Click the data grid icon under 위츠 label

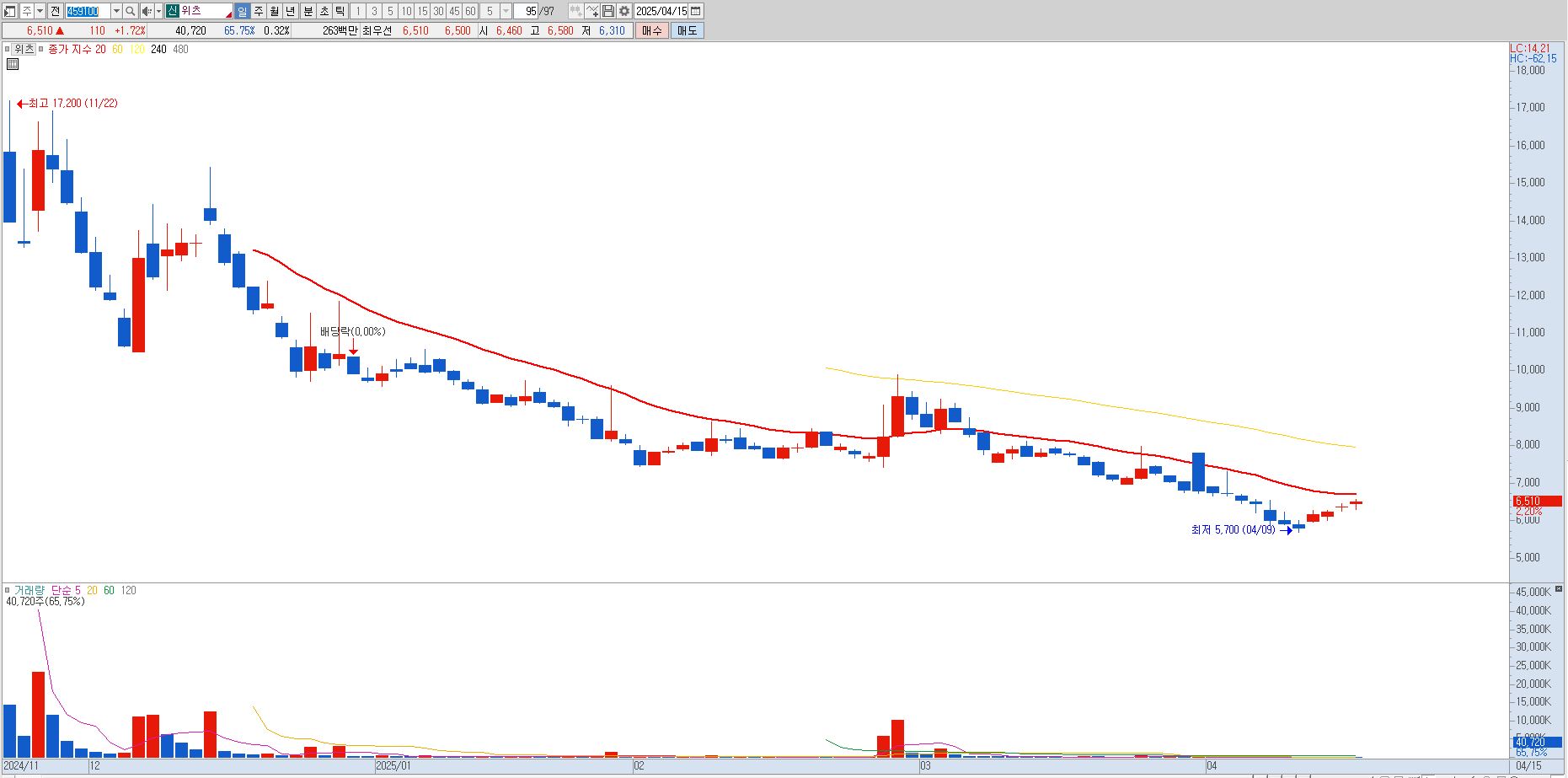(13, 64)
